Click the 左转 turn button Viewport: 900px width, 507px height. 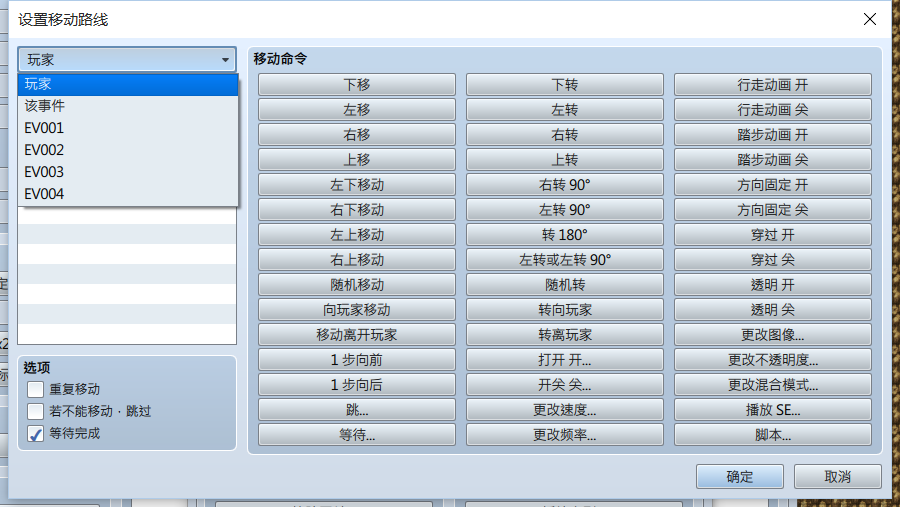[565, 110]
